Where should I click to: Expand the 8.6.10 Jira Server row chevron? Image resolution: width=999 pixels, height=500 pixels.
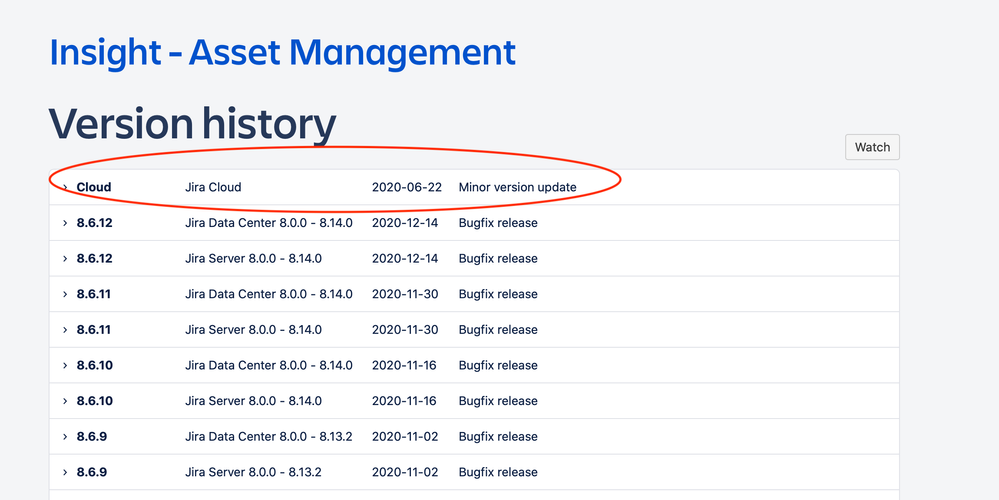click(65, 401)
